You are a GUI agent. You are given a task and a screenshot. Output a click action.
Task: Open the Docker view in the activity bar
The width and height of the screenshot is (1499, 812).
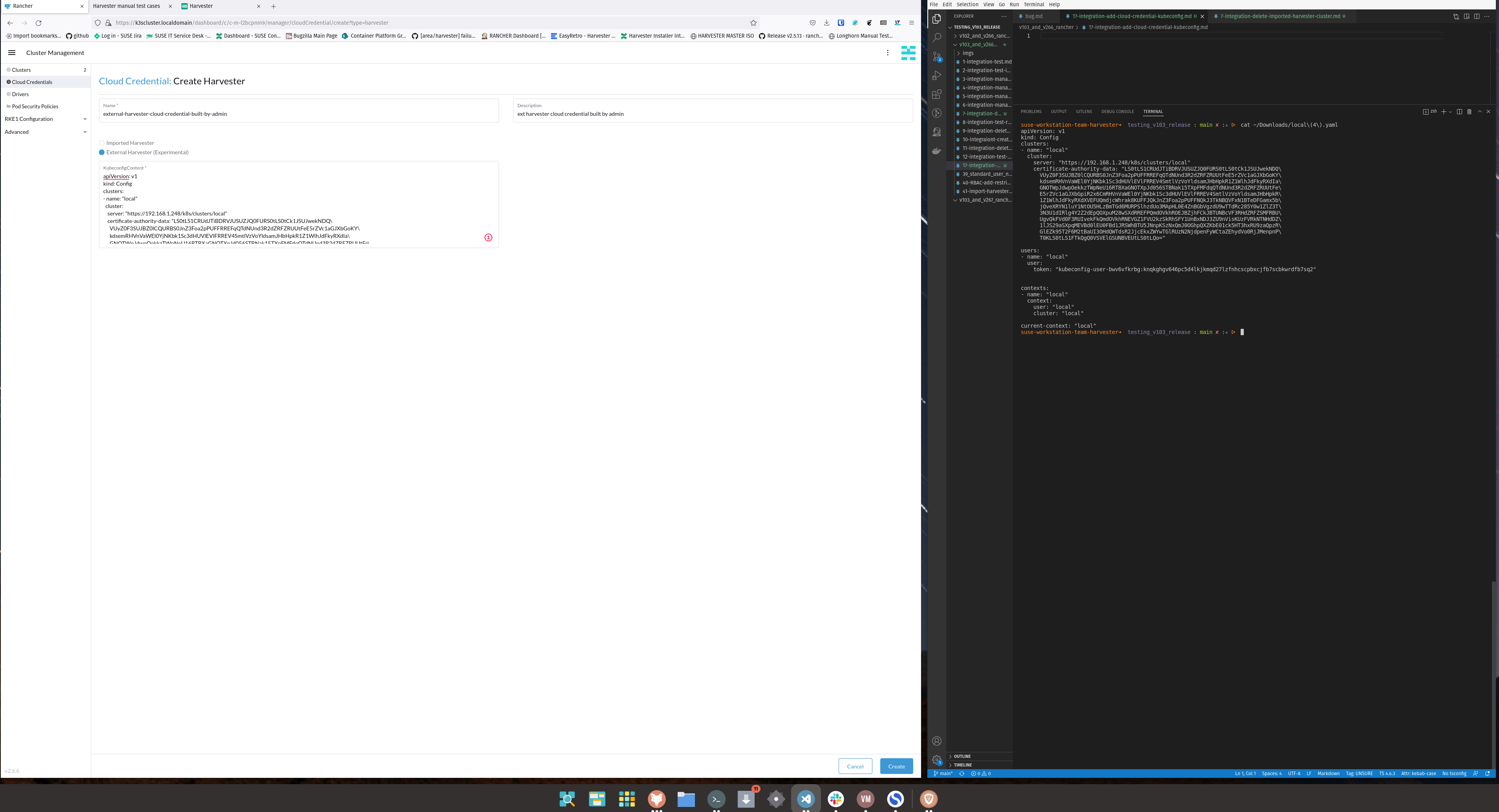point(937,151)
